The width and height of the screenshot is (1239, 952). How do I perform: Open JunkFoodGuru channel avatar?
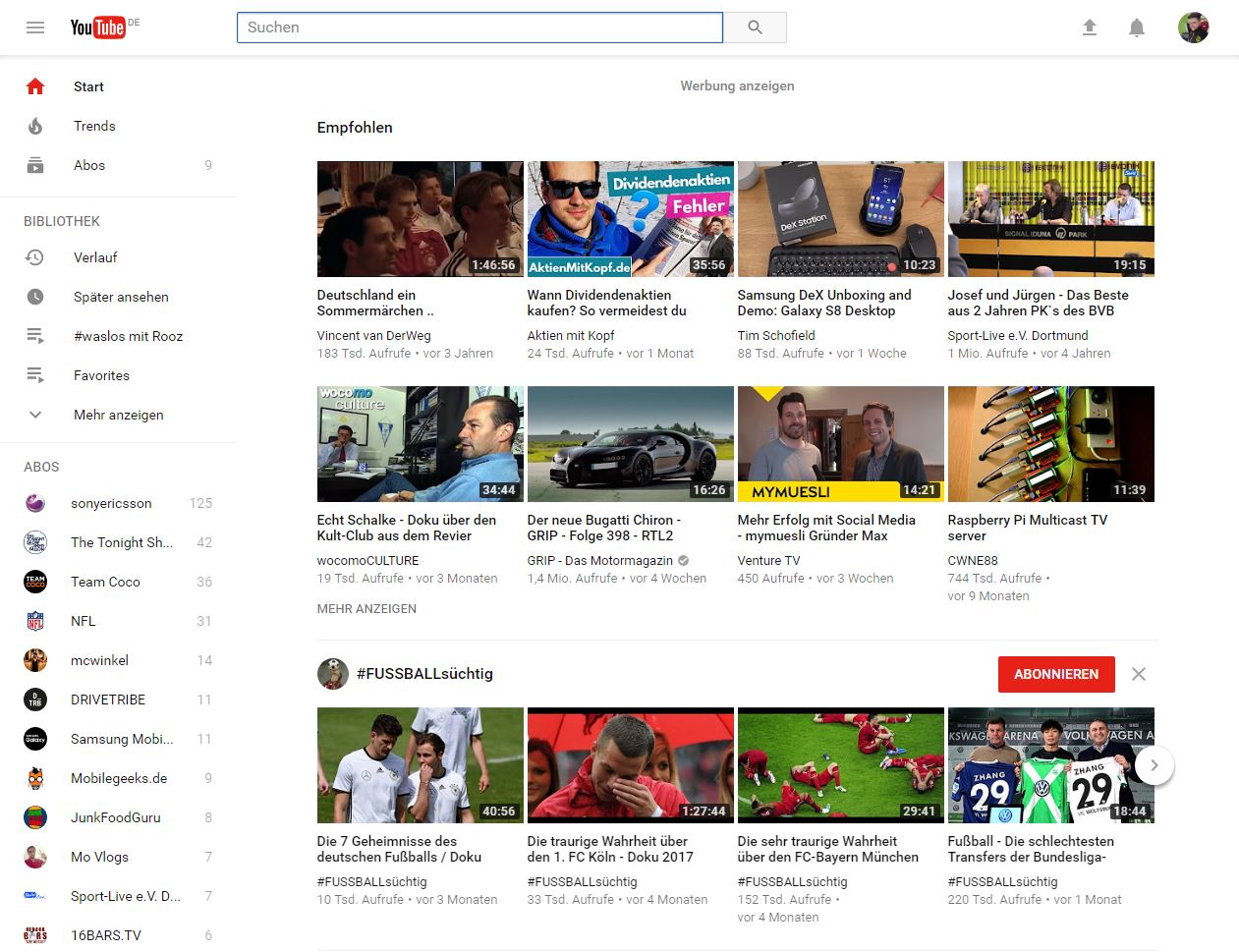coord(35,817)
